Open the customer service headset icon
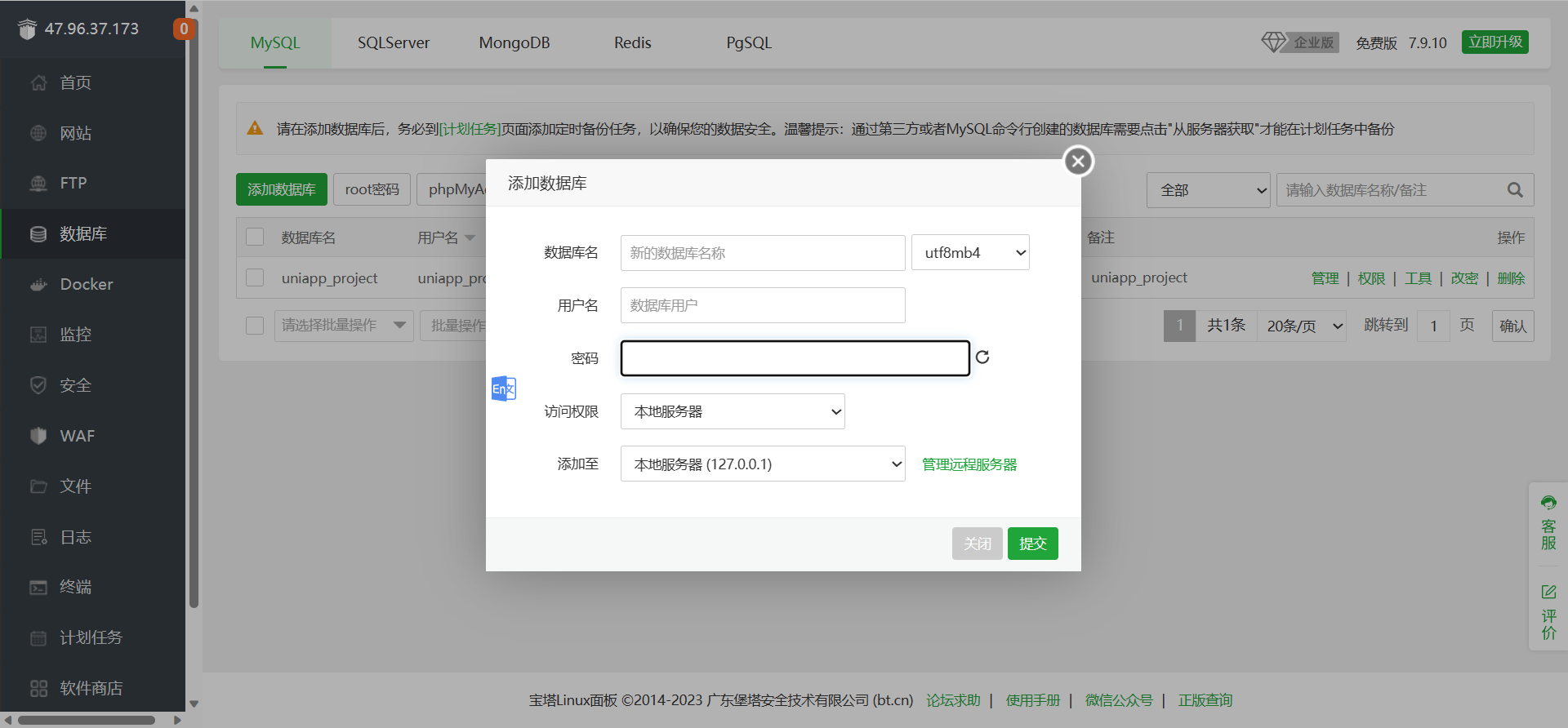1568x728 pixels. click(1548, 503)
